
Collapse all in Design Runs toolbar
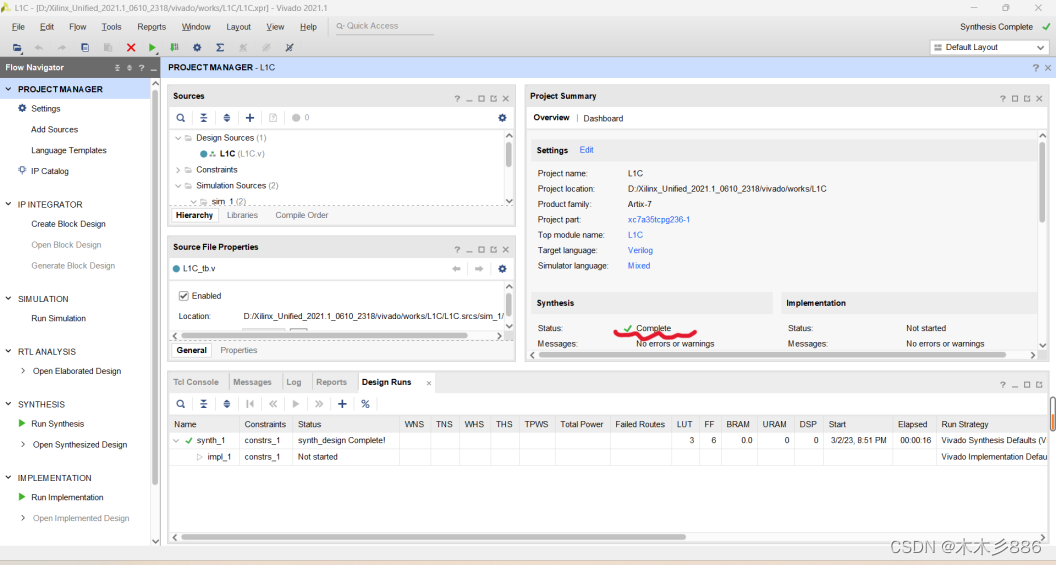click(203, 404)
